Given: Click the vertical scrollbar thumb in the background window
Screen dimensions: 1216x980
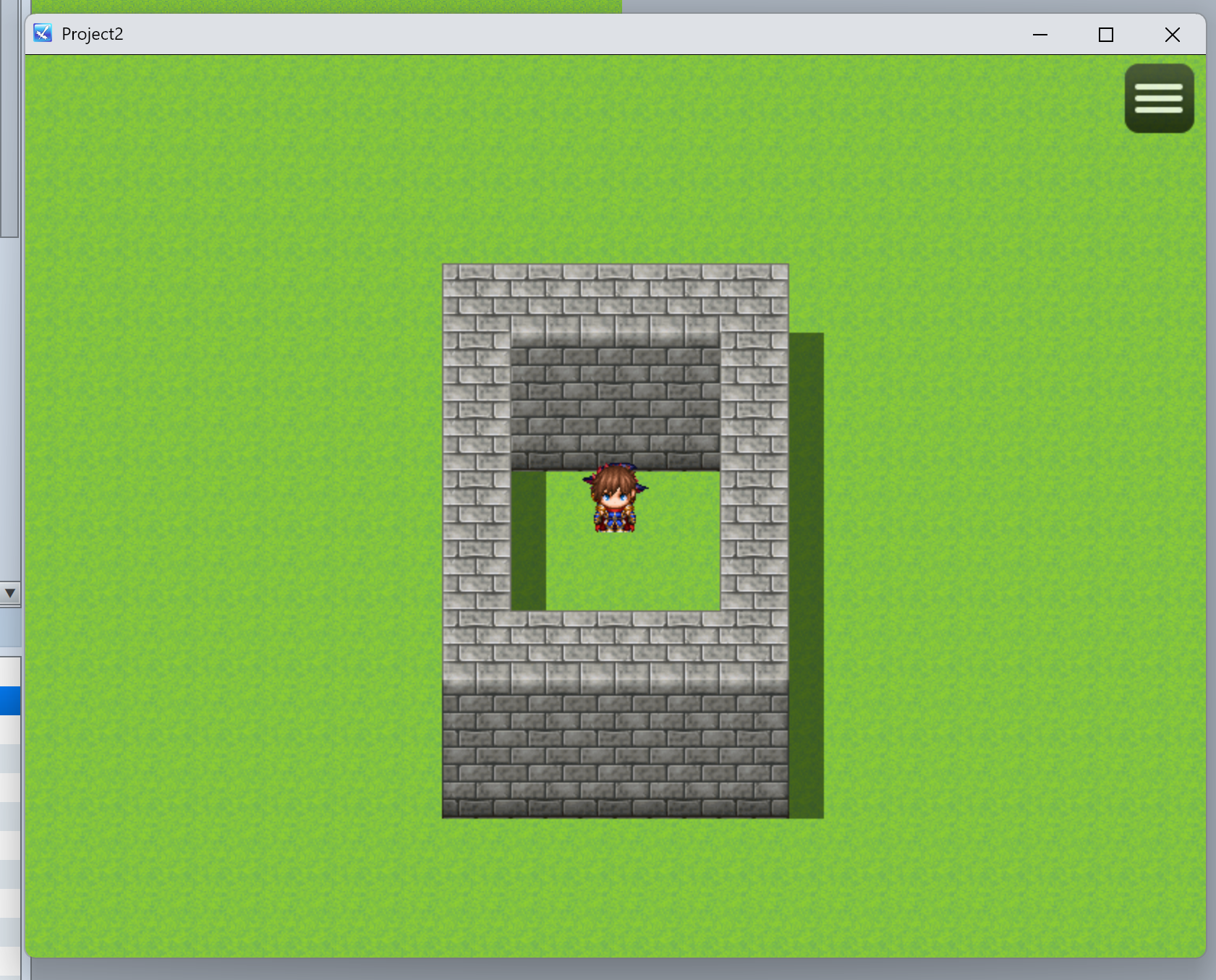Looking at the screenshot, I should tap(9, 119).
